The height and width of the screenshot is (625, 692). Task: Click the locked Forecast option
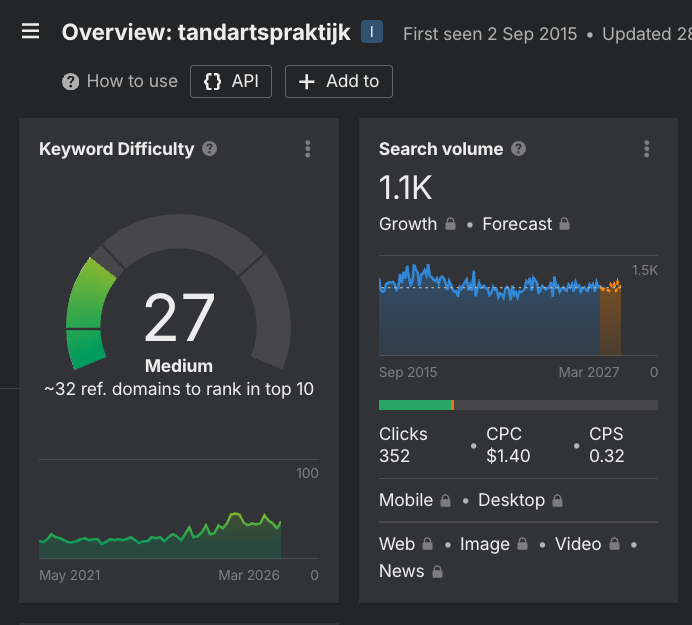click(x=526, y=224)
